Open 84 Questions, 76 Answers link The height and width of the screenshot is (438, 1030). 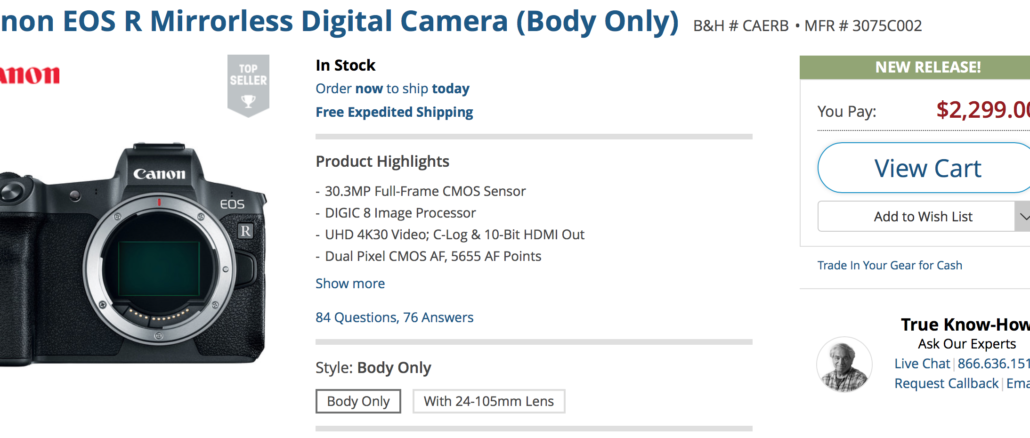coord(394,318)
